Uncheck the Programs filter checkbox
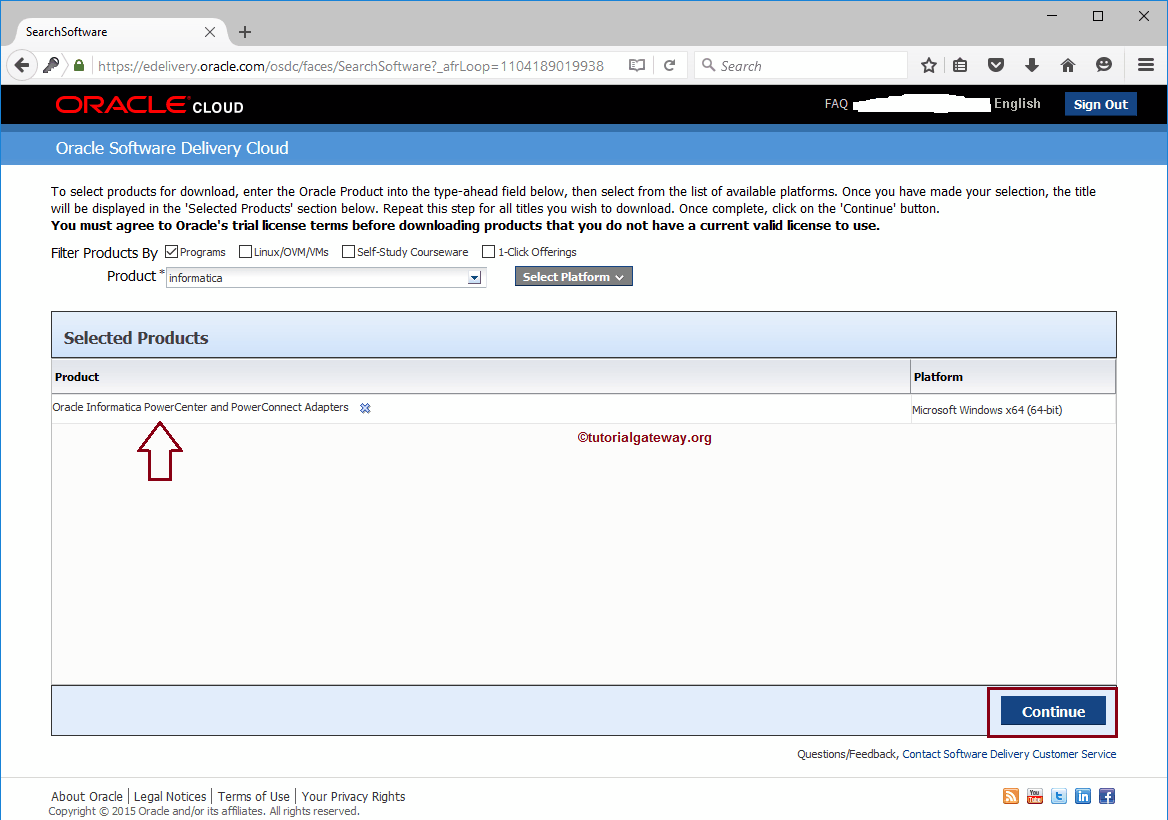The image size is (1168, 820). click(171, 252)
